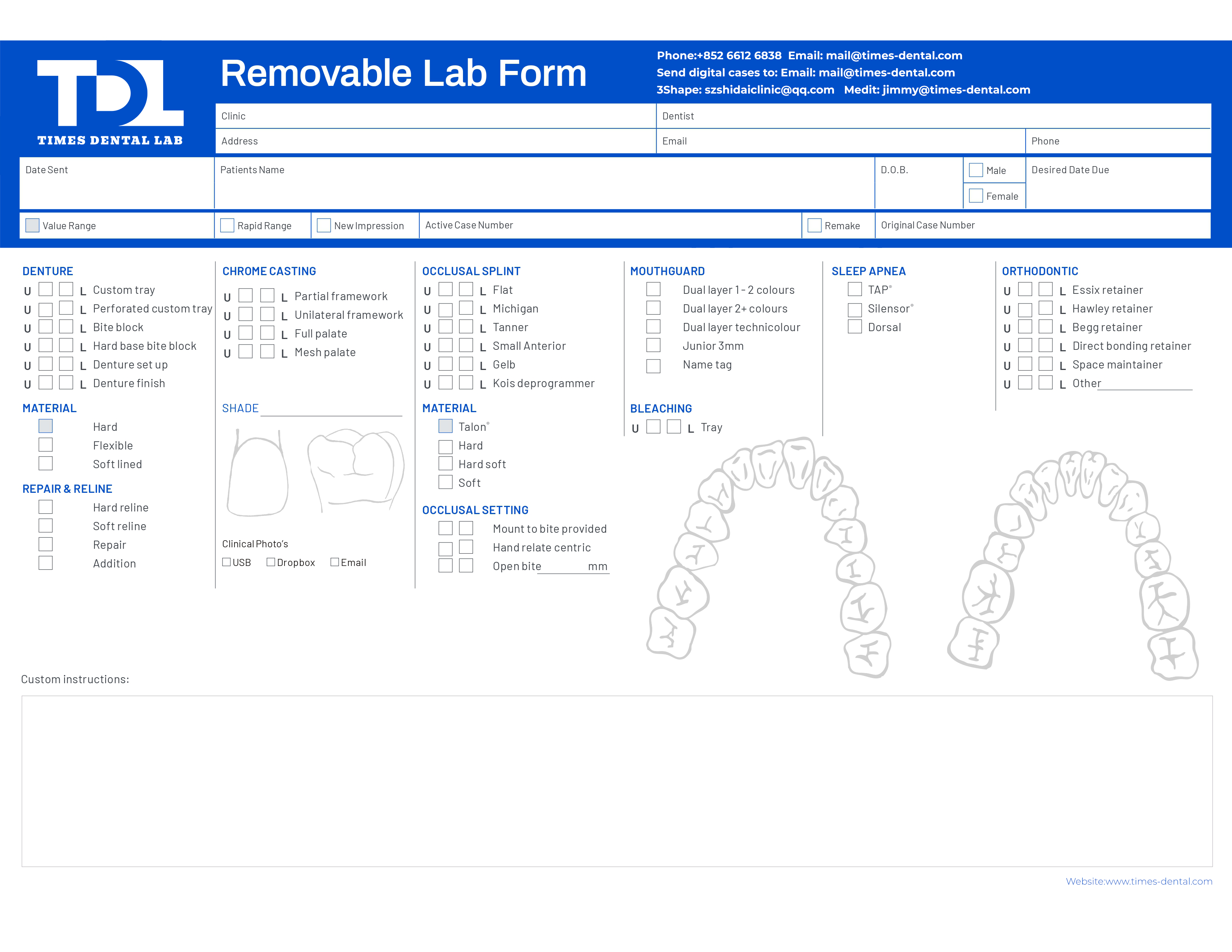
Task: Click the Date Sent field
Action: tap(117, 183)
